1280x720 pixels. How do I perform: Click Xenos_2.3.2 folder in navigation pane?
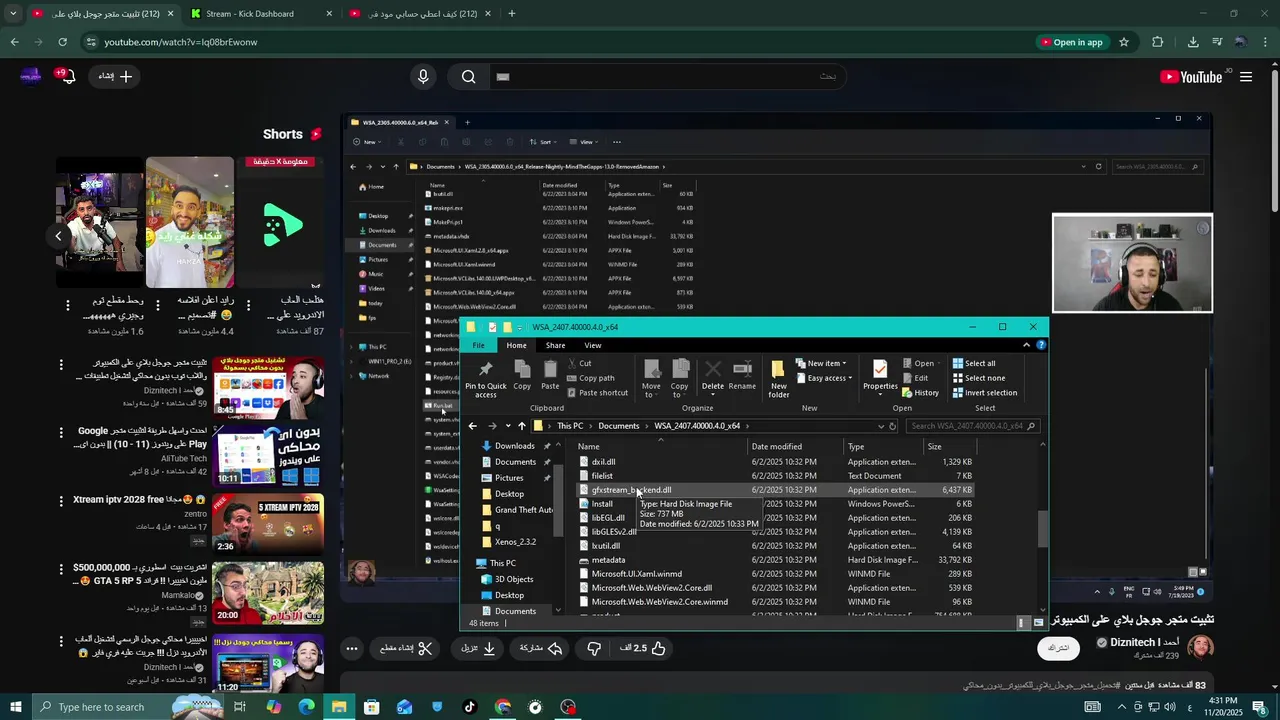click(515, 542)
